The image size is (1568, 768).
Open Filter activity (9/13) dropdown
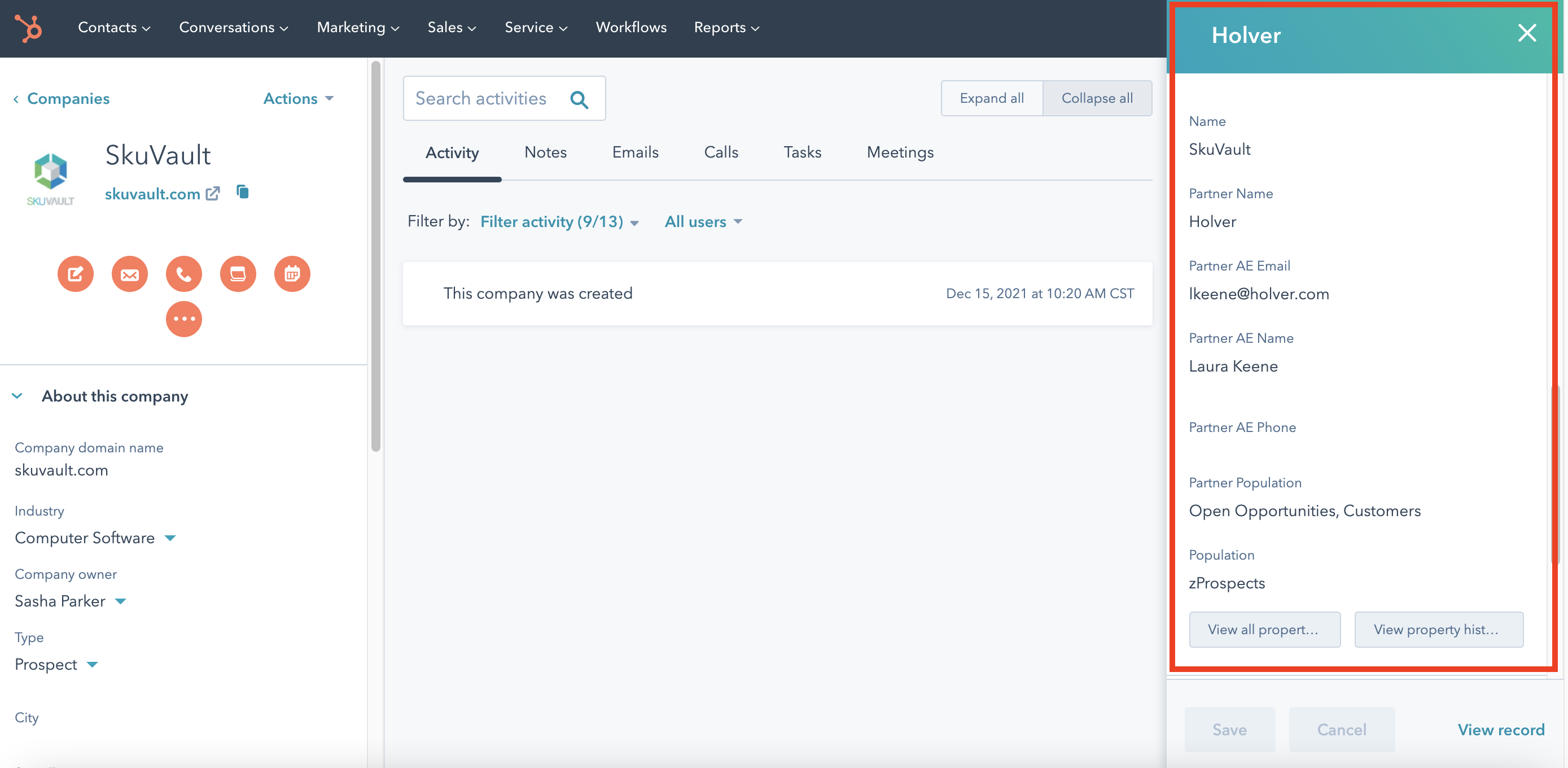pos(559,222)
